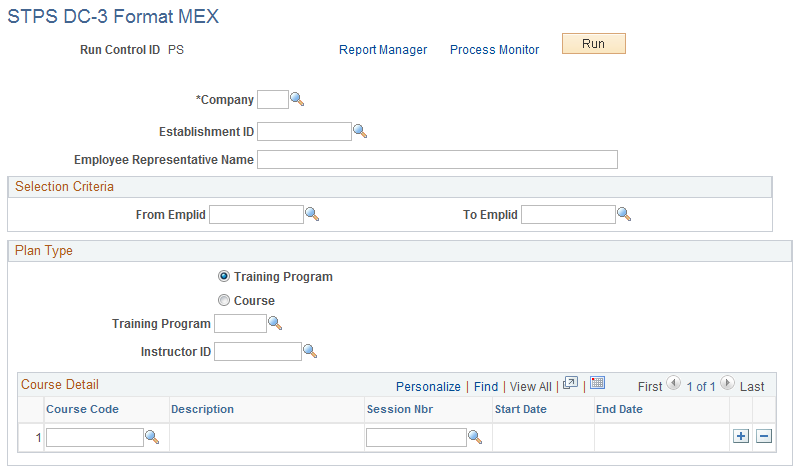Sort by the Course Code column header
Viewport: 801px width, 473px height.
(83, 409)
